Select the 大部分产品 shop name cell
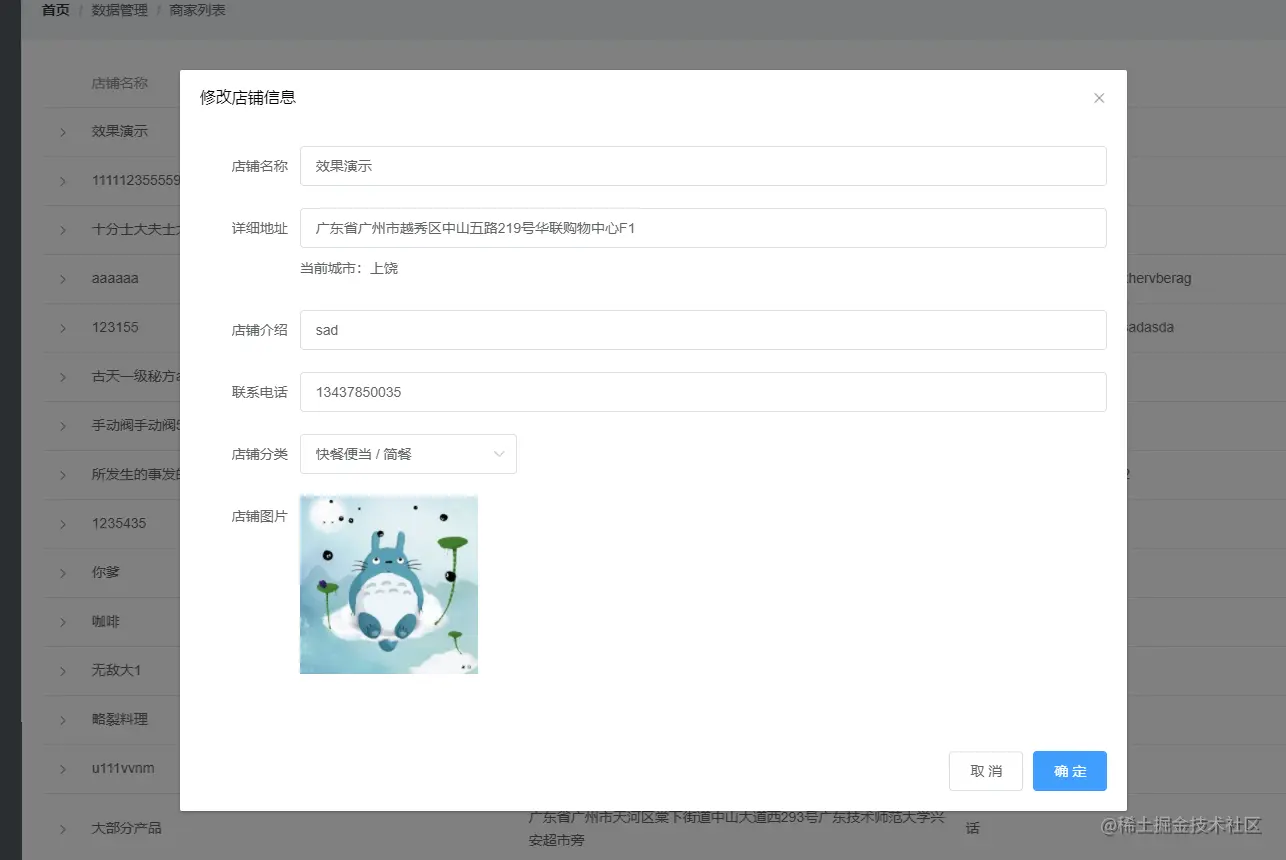Screen dimensions: 1286x860 click(127, 828)
